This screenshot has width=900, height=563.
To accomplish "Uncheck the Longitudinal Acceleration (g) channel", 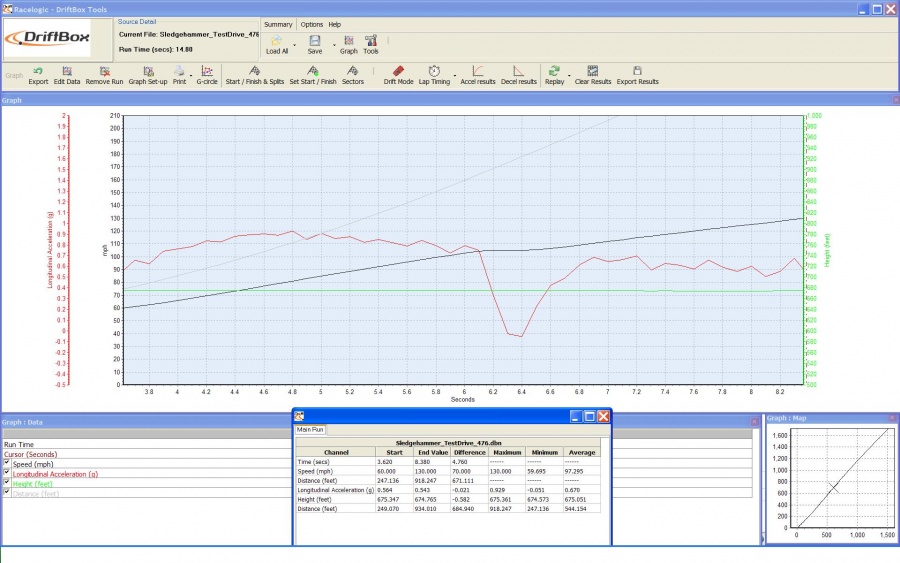I will click(7, 473).
